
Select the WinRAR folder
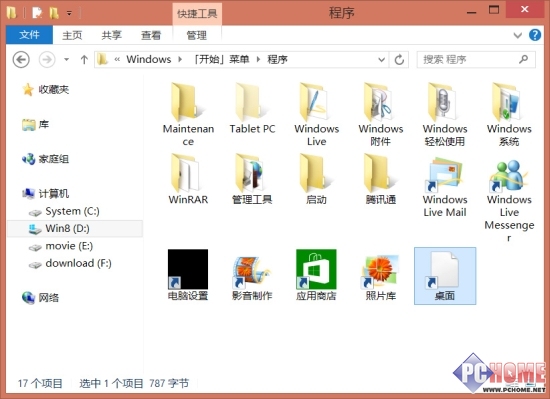[188, 179]
